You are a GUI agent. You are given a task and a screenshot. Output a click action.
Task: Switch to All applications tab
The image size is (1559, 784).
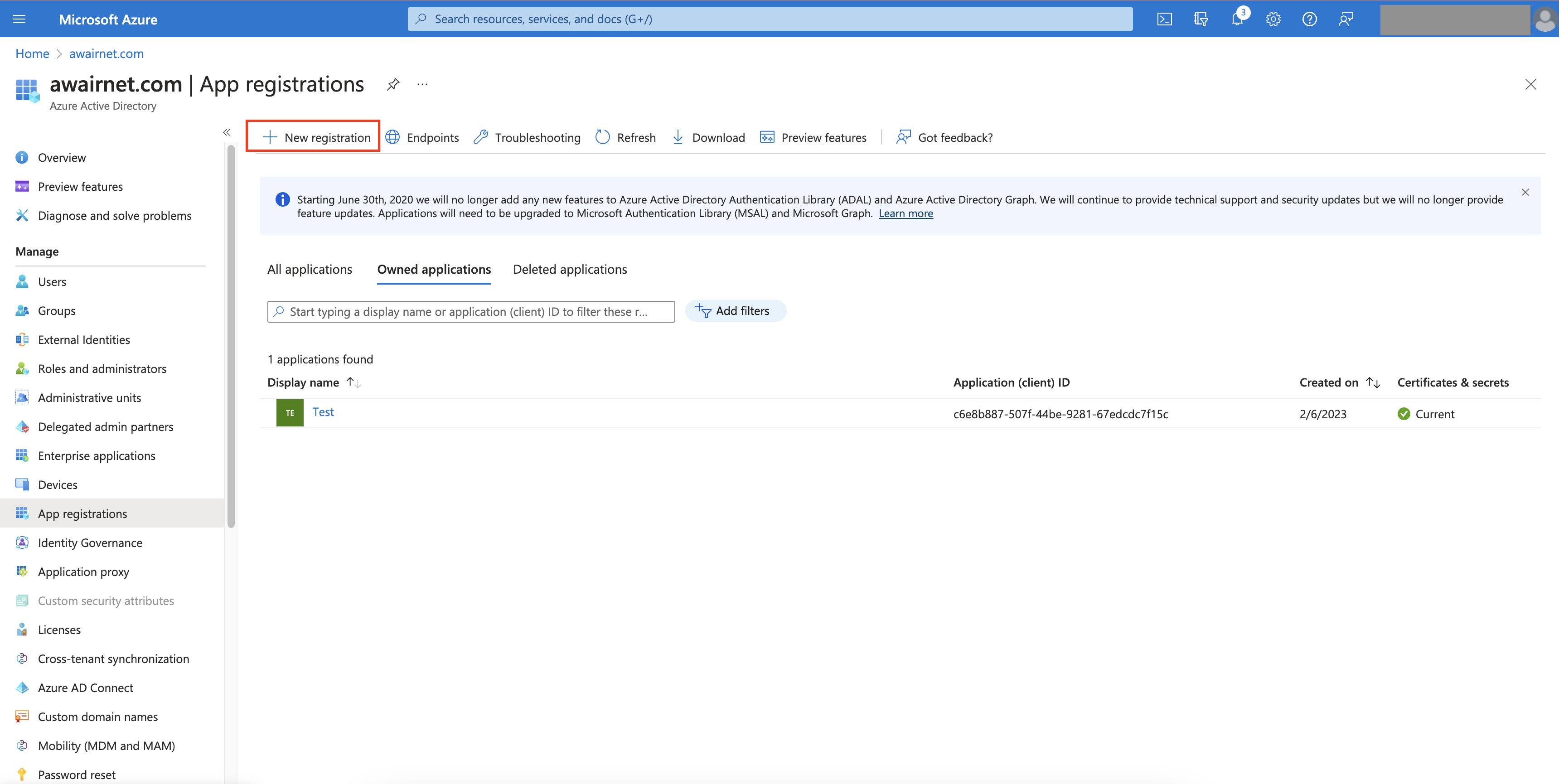(309, 269)
